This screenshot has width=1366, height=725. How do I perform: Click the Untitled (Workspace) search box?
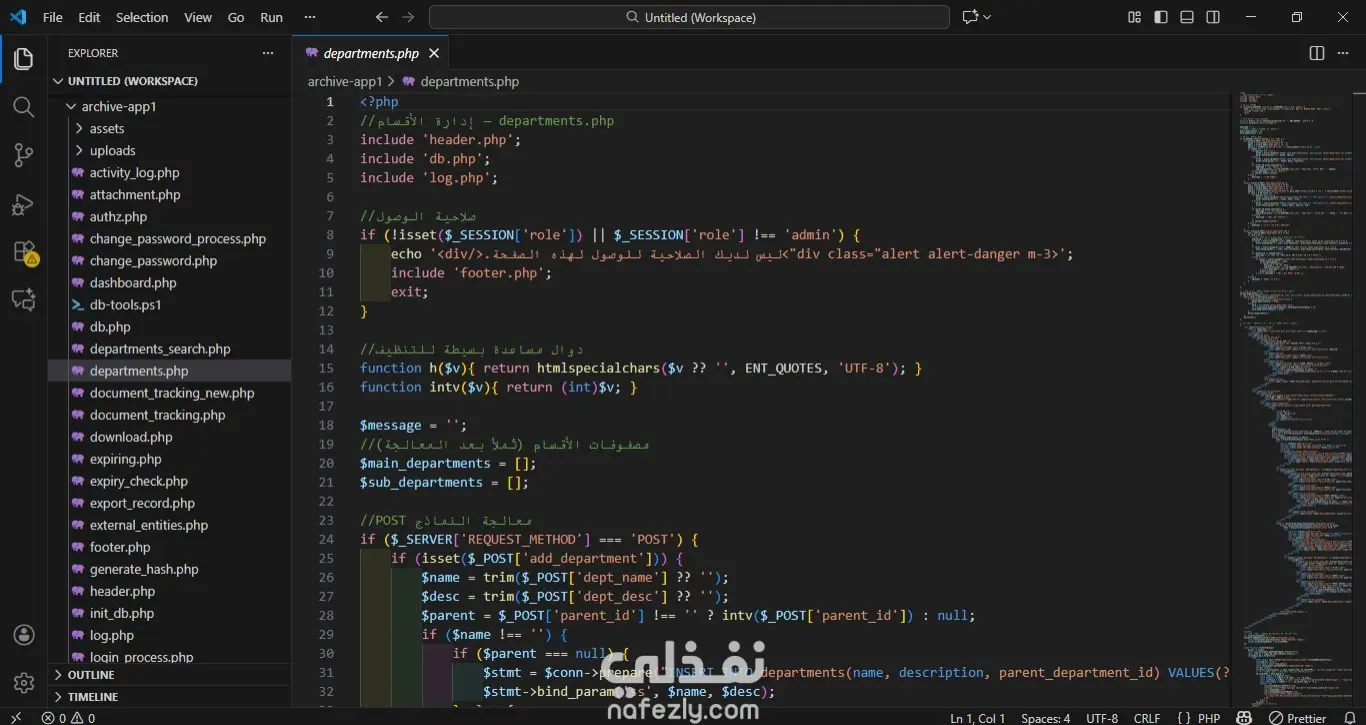click(x=689, y=17)
